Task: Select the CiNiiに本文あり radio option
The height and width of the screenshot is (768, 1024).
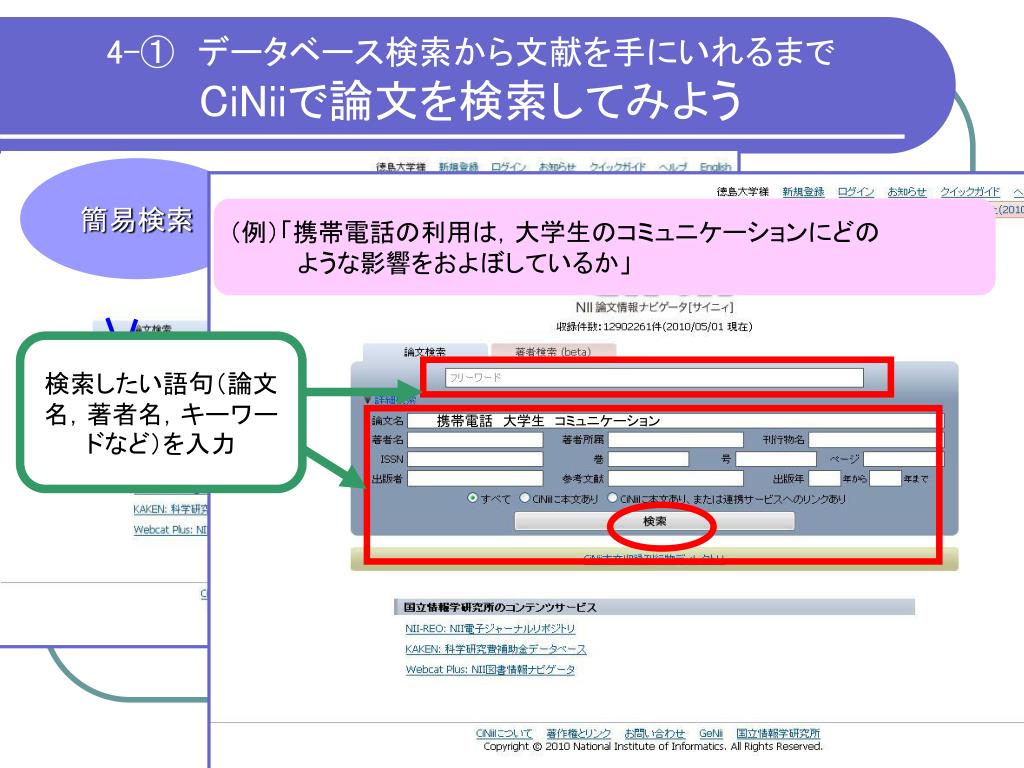Action: coord(524,498)
